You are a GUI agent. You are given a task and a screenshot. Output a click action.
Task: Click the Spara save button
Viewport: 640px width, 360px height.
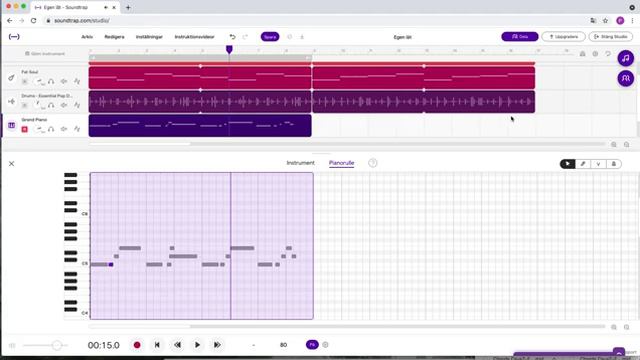pyautogui.click(x=270, y=37)
